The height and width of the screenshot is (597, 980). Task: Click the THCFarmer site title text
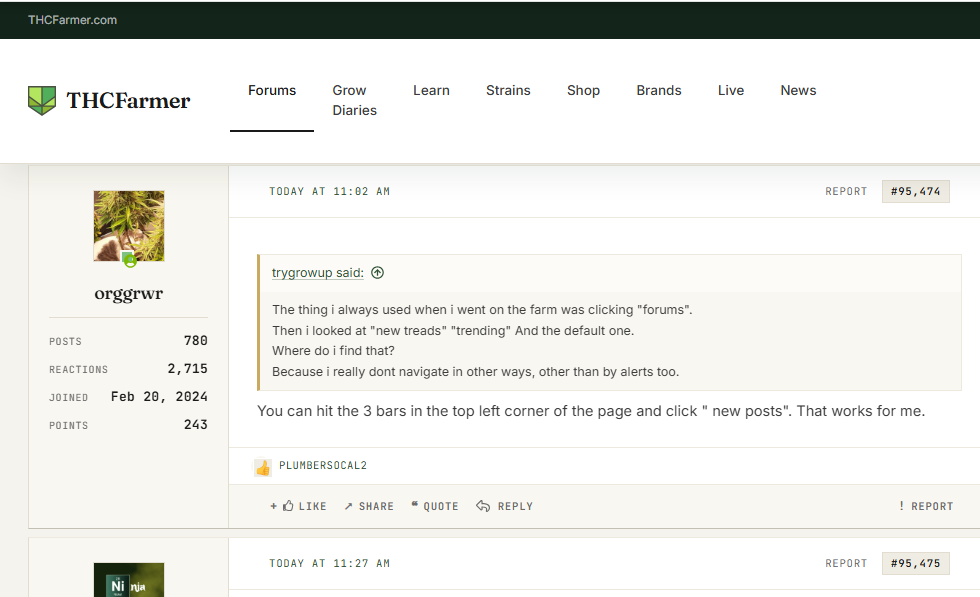(x=128, y=101)
